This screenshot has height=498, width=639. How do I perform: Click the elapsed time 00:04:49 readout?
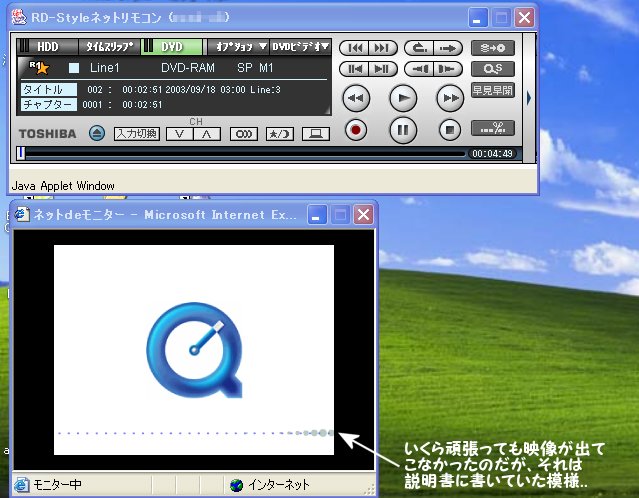(492, 154)
